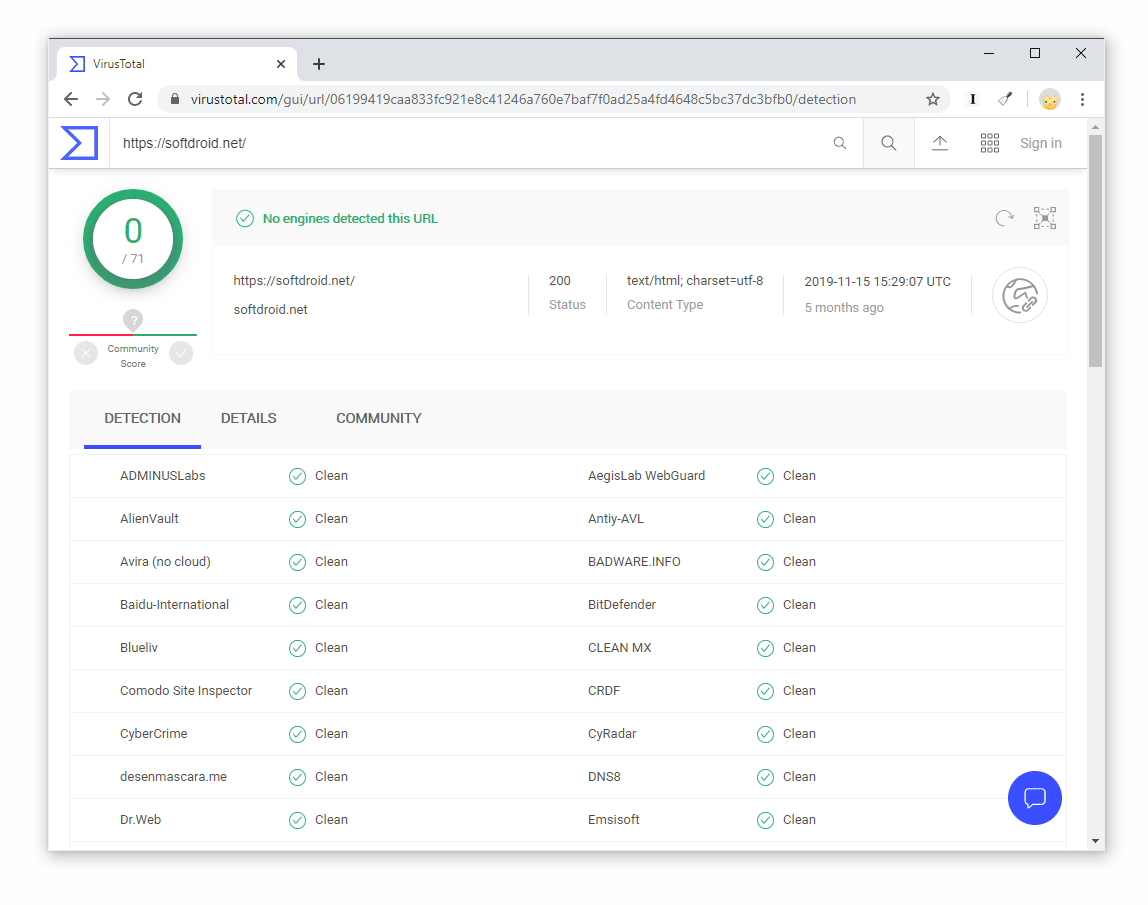Click the Baidu-International engine name
1148x905 pixels.
click(174, 605)
